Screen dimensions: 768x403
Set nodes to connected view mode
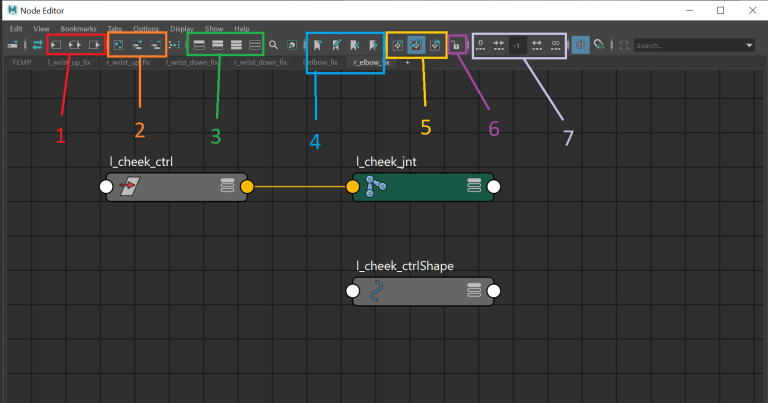click(x=217, y=45)
